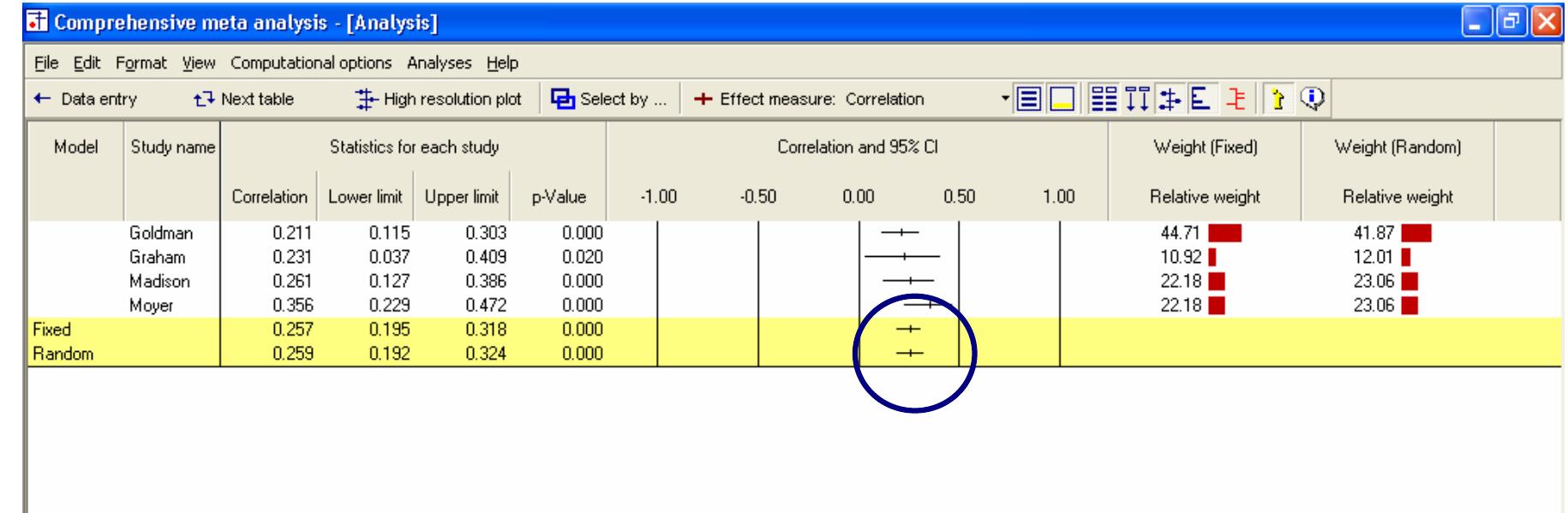Open the Analyses menu
1568x513 pixels.
(x=439, y=63)
